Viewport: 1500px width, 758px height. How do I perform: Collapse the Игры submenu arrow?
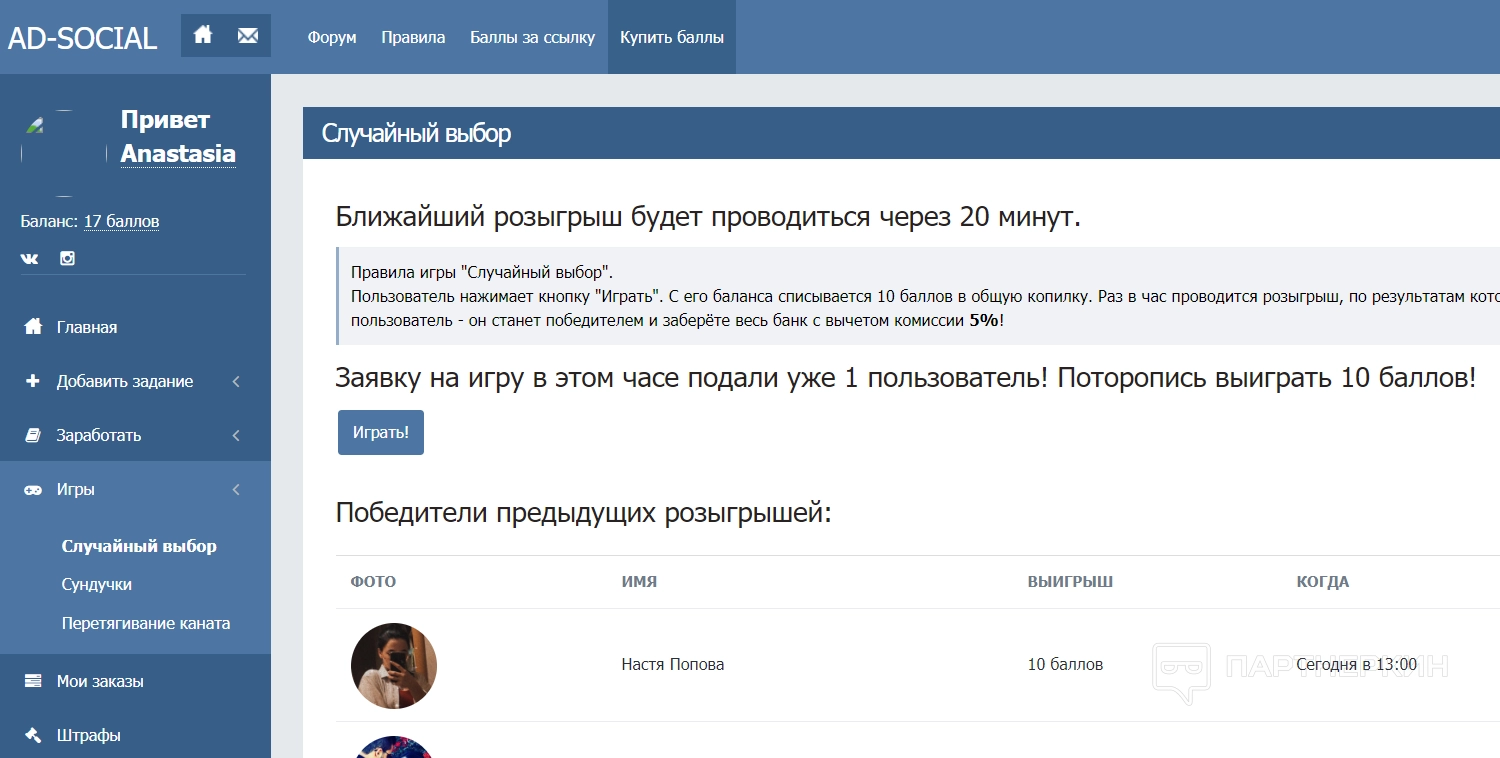[236, 489]
